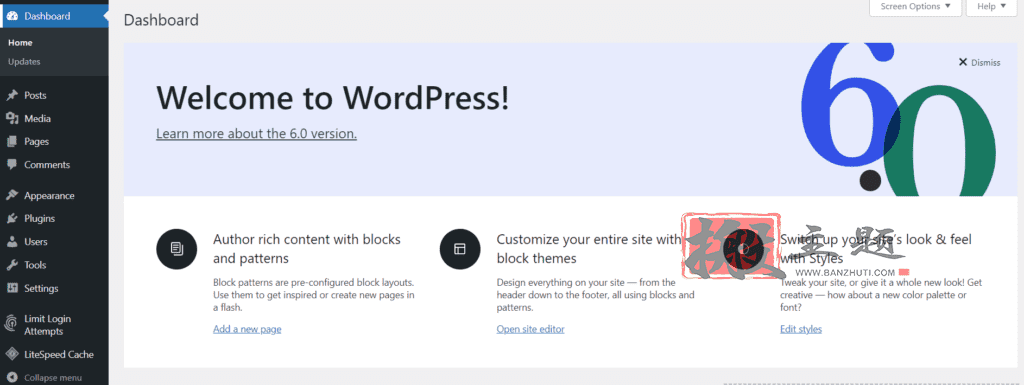1024x385 pixels.
Task: Select Home in Dashboard submenu
Action: 20,42
